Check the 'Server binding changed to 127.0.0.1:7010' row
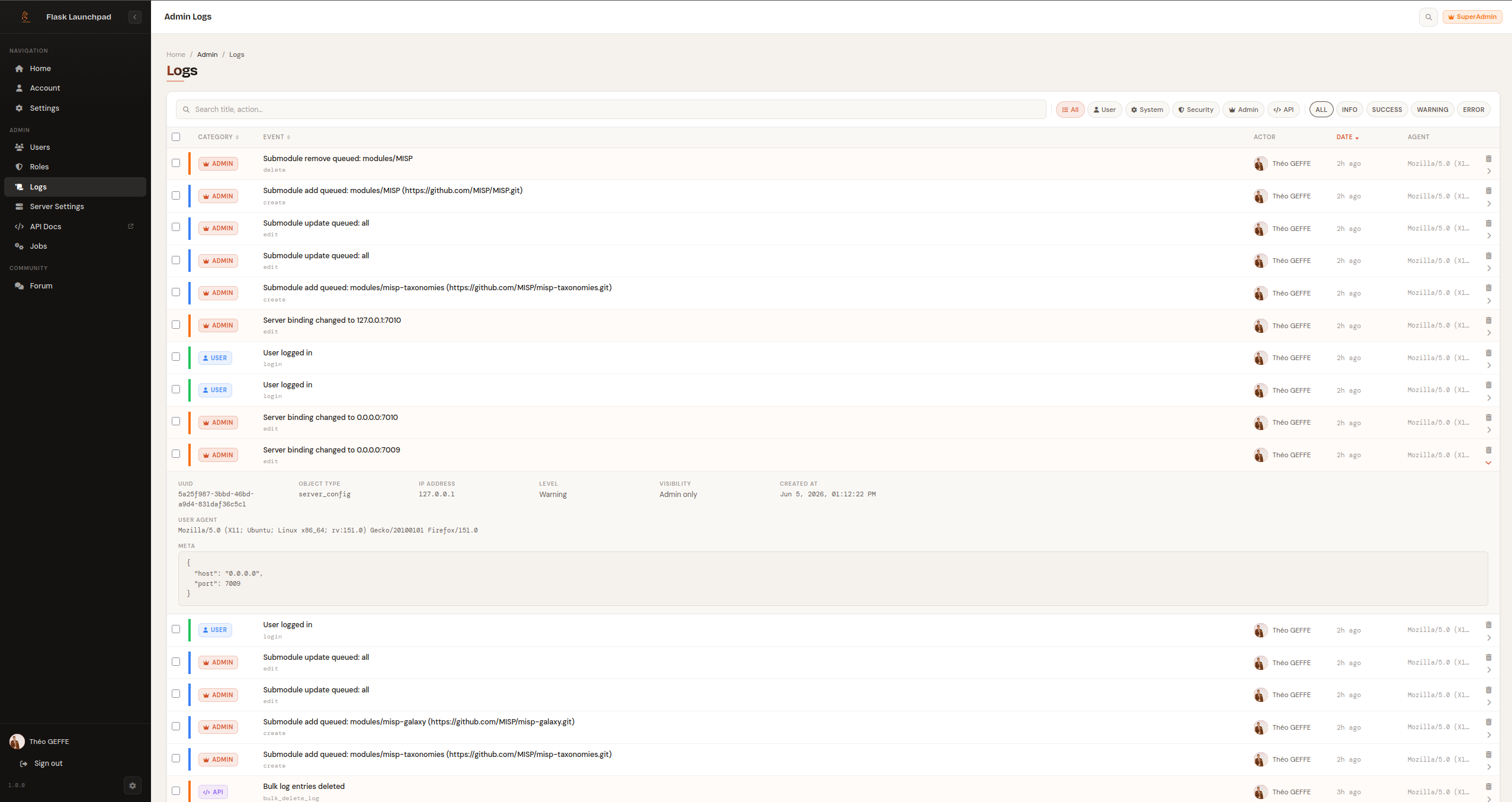The height and width of the screenshot is (802, 1512). (x=176, y=325)
